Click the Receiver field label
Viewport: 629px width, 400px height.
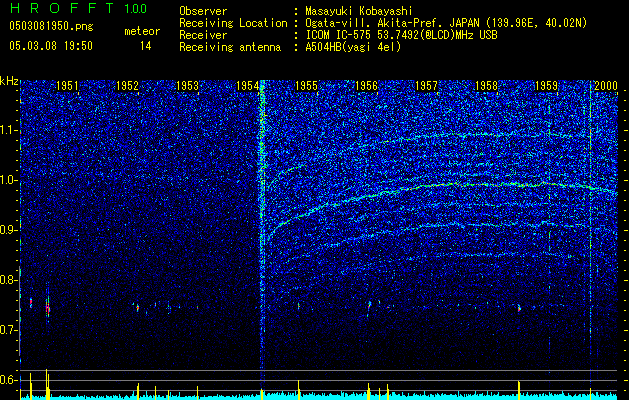203,35
